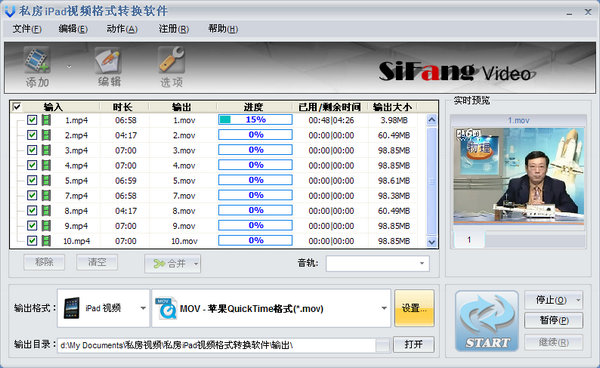Image resolution: width=600 pixels, height=368 pixels.
Task: Uncheck the checkbox for 1.mp4
Action: coord(32,120)
